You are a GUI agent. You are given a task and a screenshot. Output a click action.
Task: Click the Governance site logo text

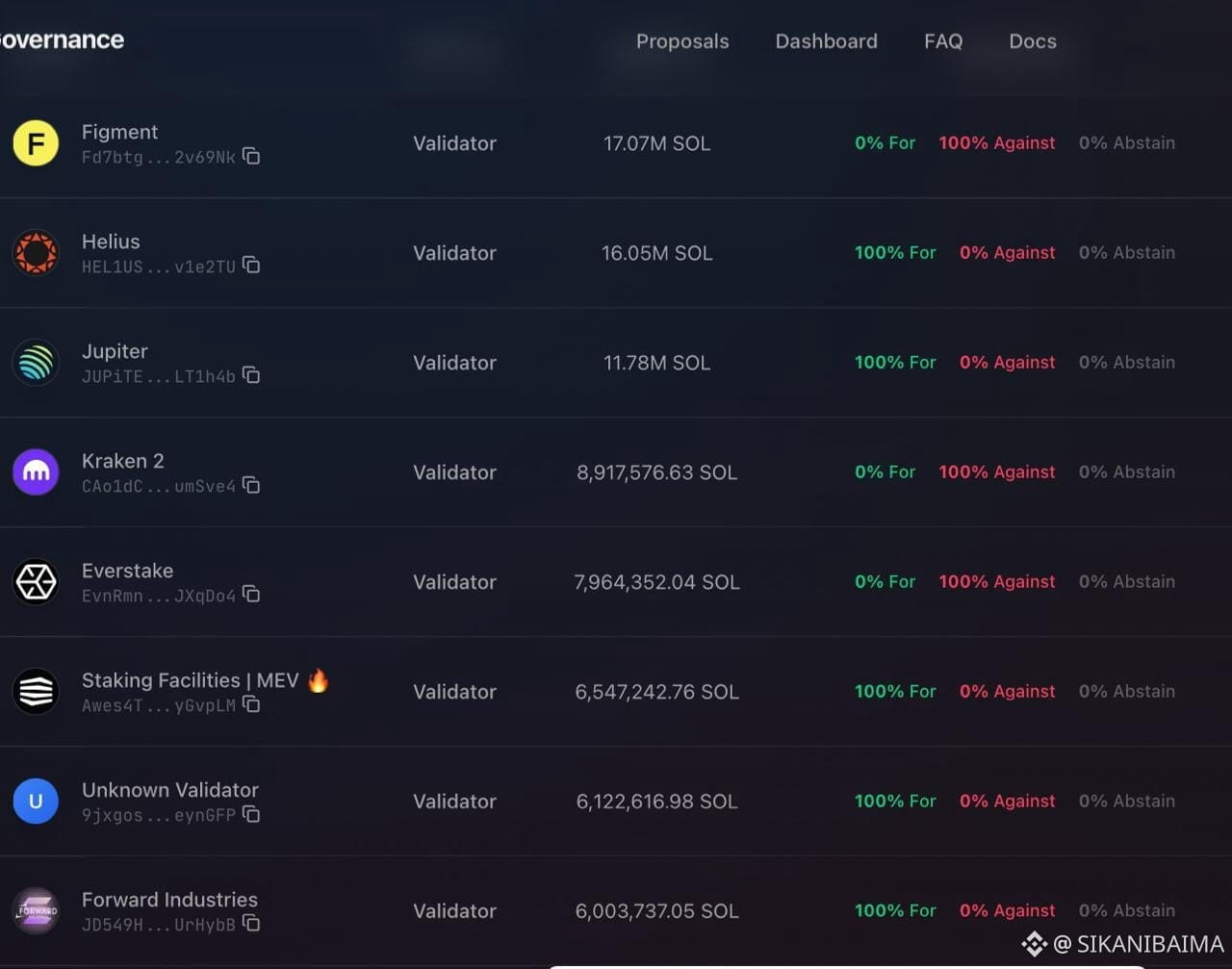[x=63, y=39]
